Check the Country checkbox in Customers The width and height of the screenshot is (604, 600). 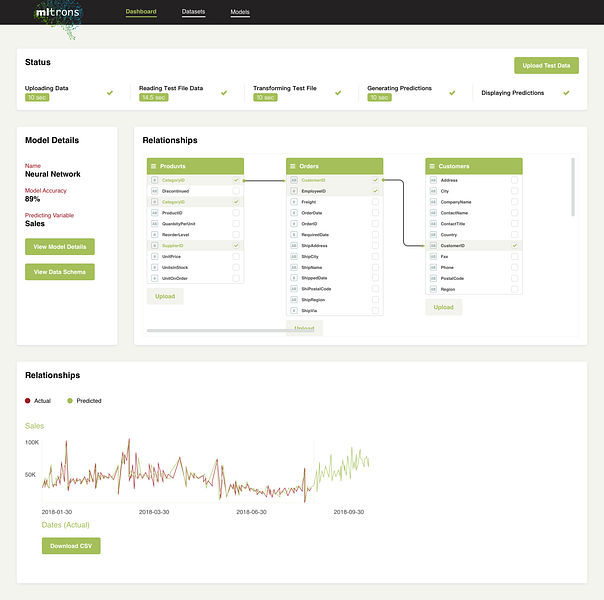515,235
